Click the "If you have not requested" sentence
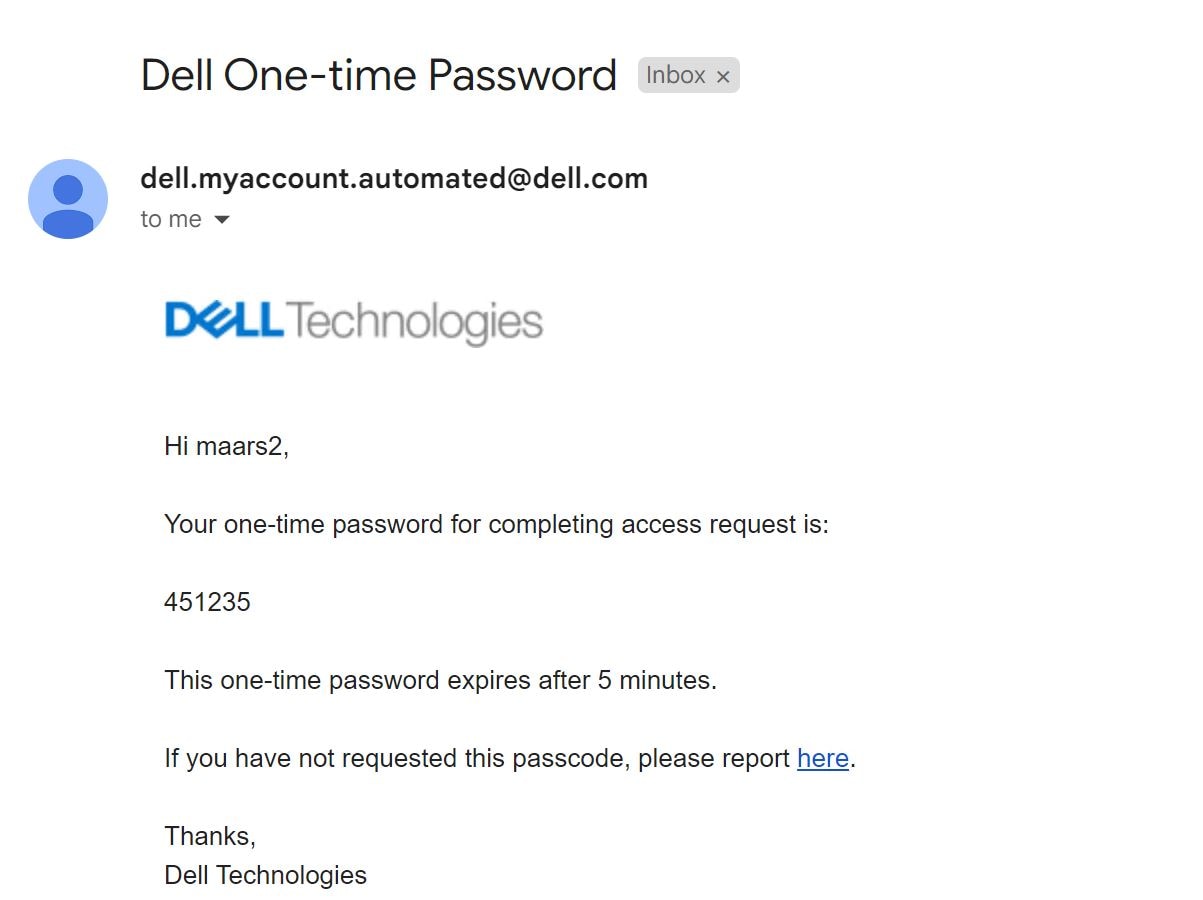The image size is (1203, 900). click(510, 759)
